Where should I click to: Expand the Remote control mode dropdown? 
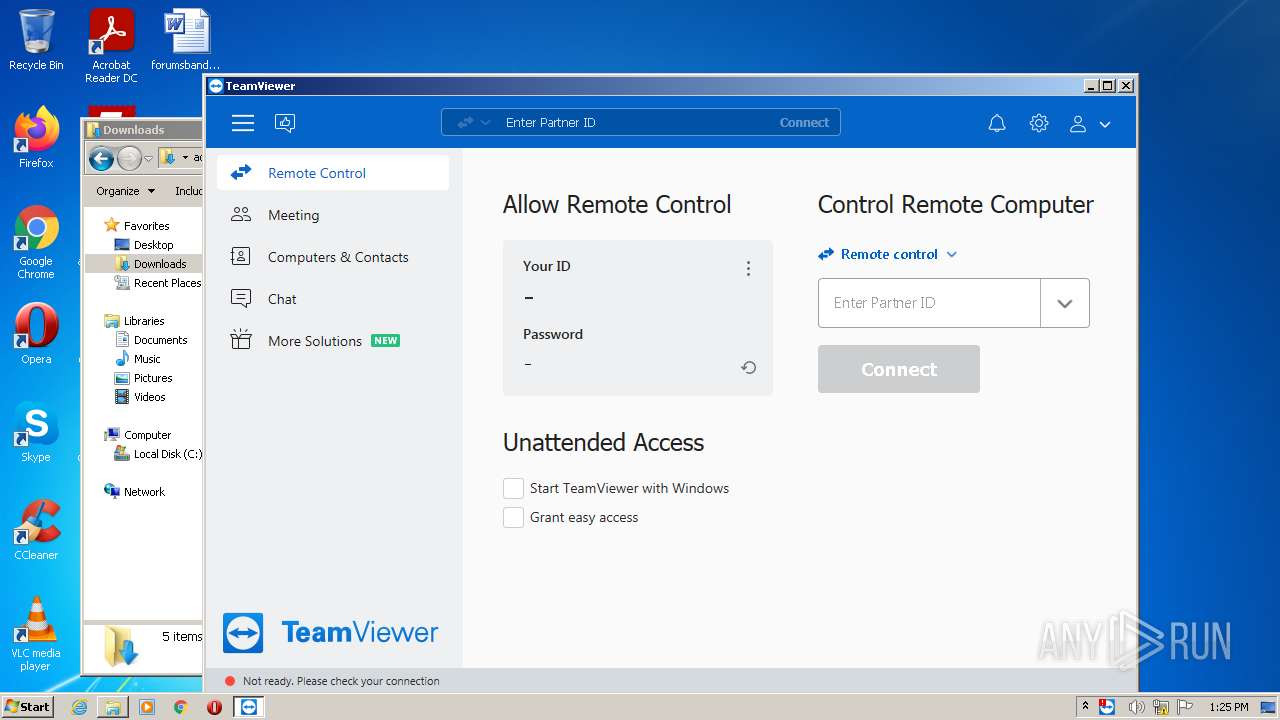pos(888,254)
